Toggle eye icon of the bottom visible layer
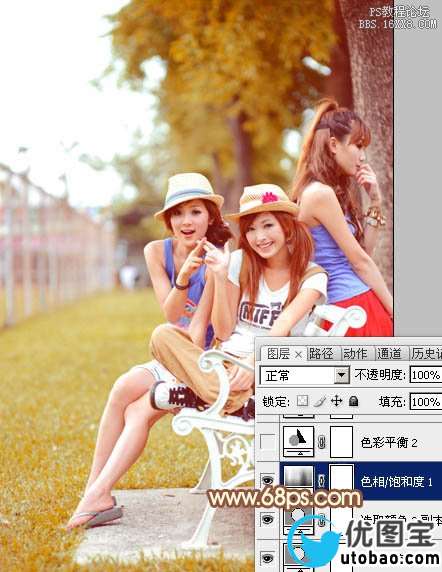Image resolution: width=442 pixels, height=572 pixels. coord(268,558)
